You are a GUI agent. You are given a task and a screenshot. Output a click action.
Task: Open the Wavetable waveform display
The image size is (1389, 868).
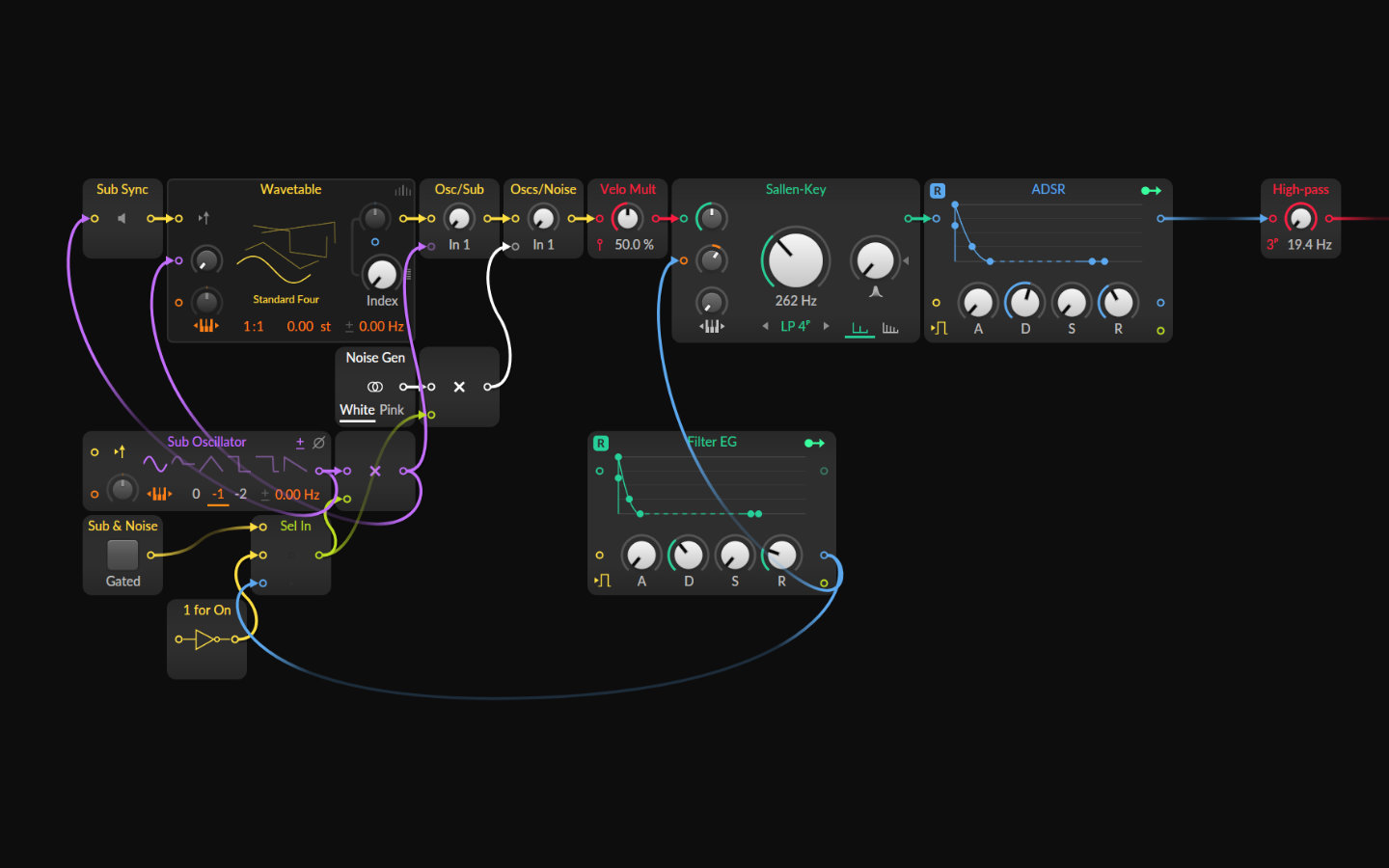(286, 253)
